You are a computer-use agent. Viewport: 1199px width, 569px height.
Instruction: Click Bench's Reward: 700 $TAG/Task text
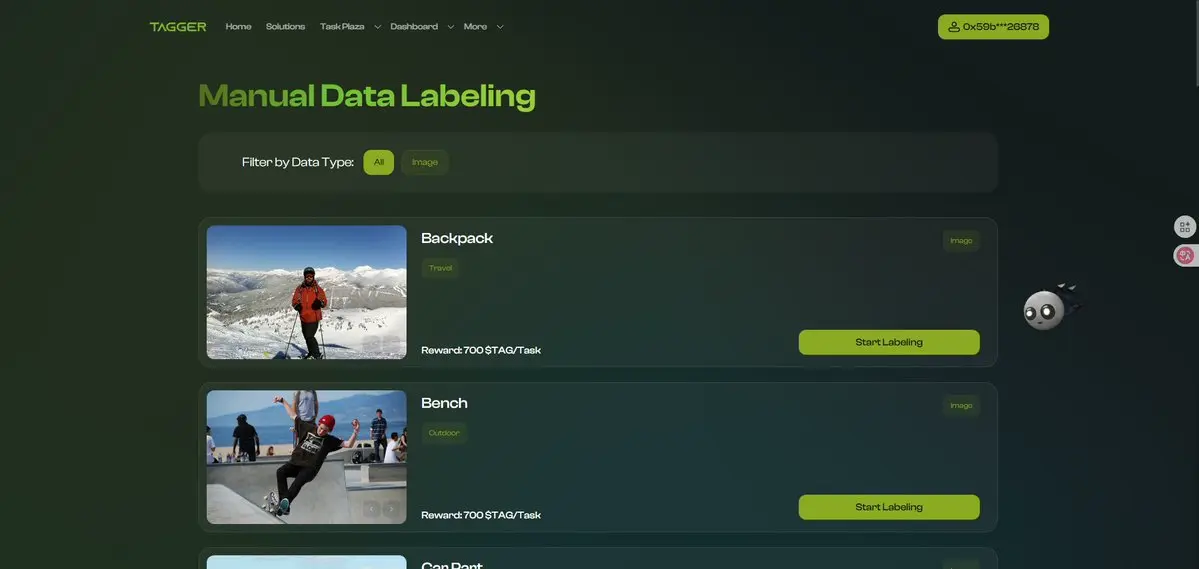tap(481, 515)
